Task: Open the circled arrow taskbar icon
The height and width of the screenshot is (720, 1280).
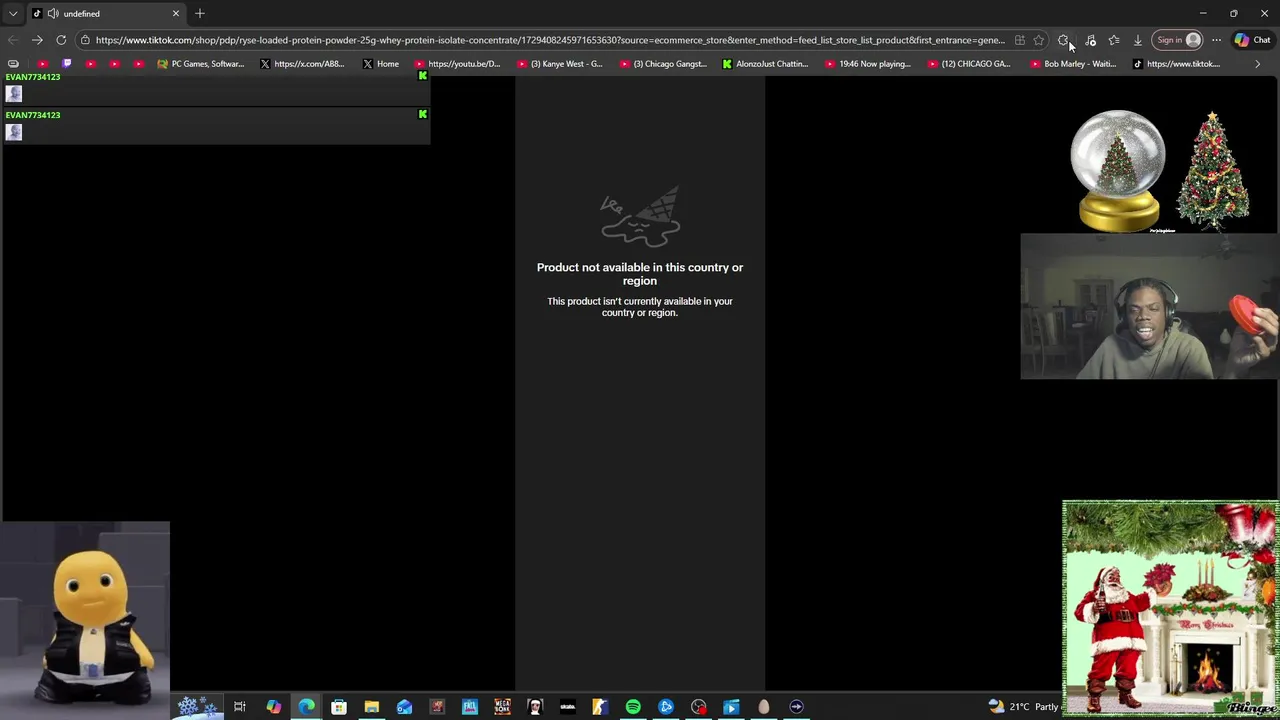Action: (x=796, y=707)
